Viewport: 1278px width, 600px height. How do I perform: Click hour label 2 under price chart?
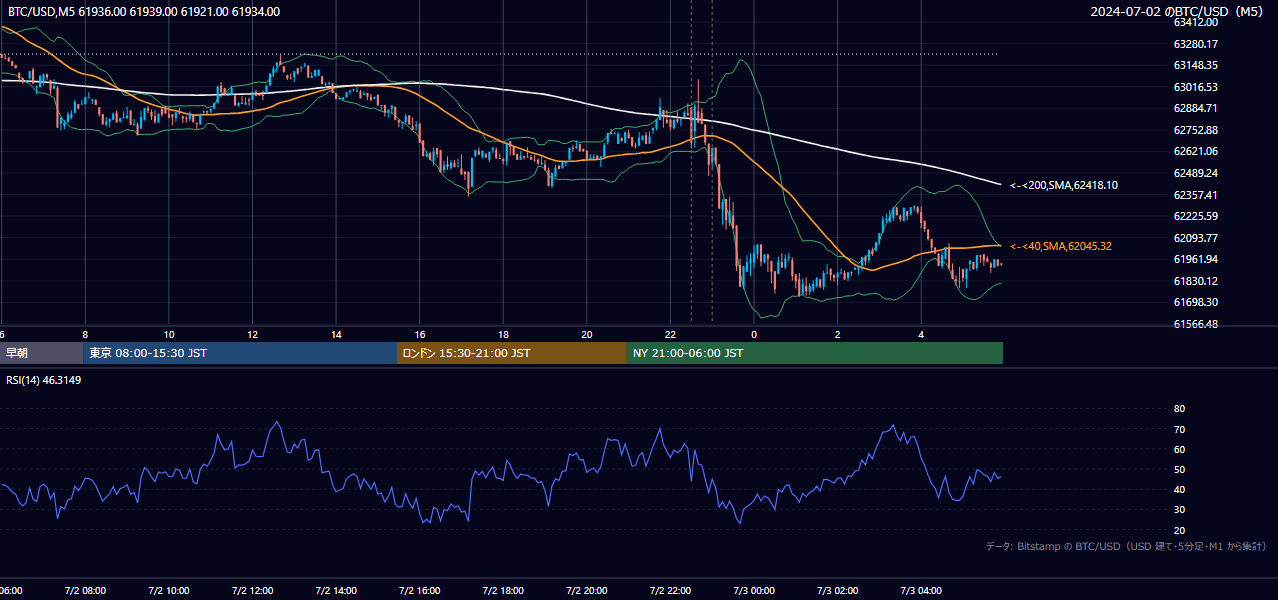pyautogui.click(x=838, y=334)
